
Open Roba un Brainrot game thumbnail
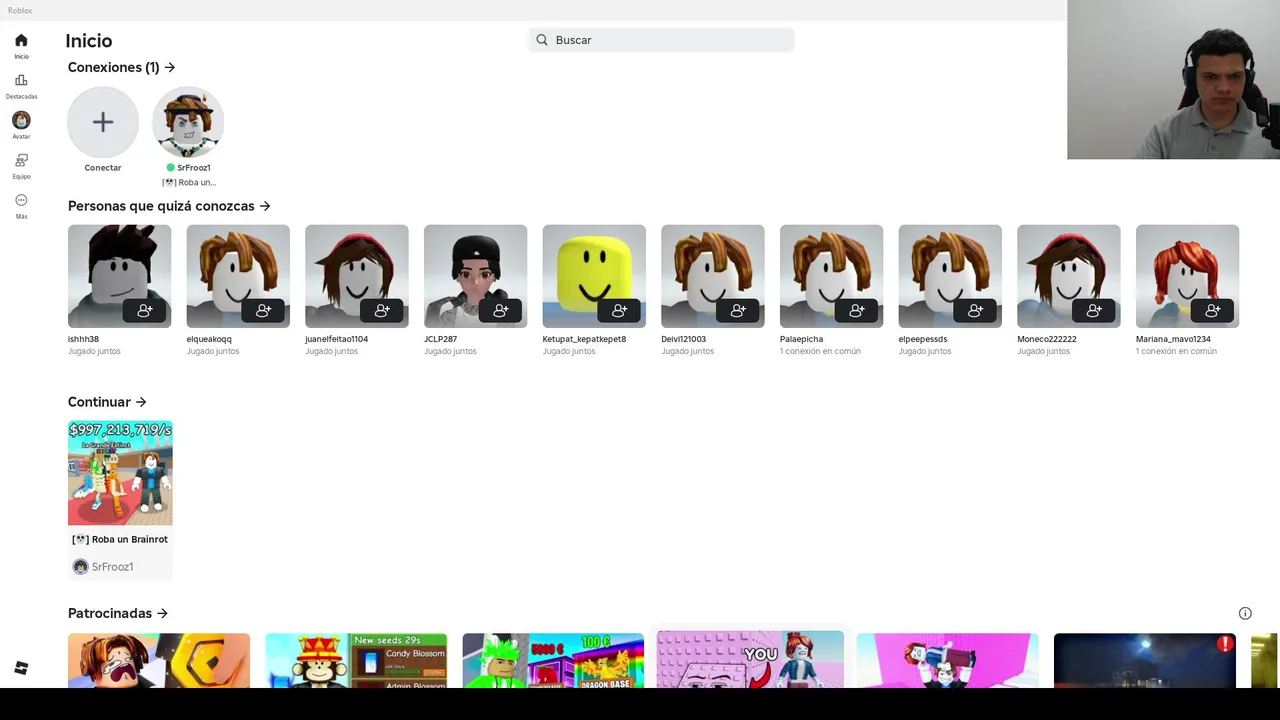[120, 473]
